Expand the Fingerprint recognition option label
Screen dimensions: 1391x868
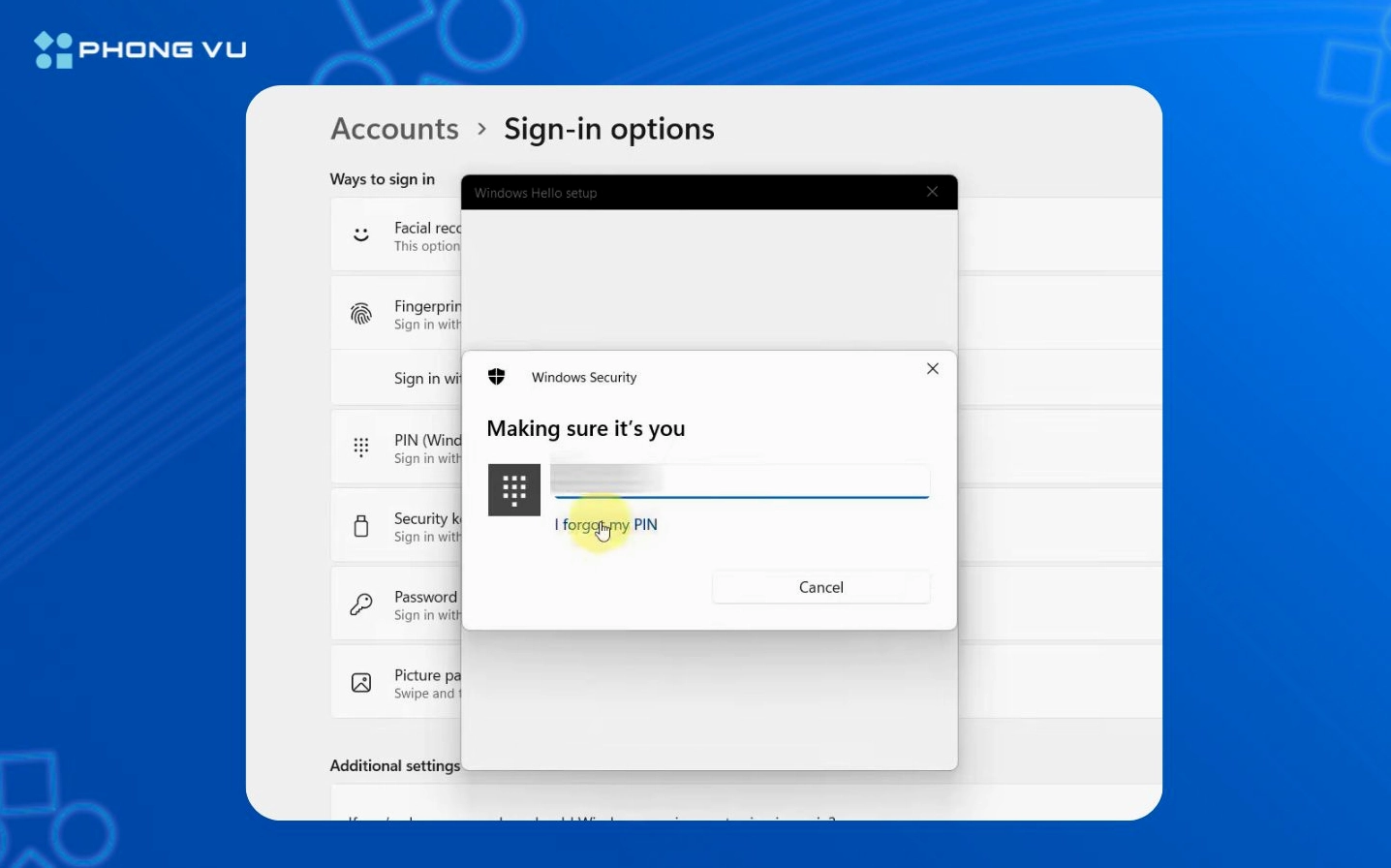click(427, 307)
